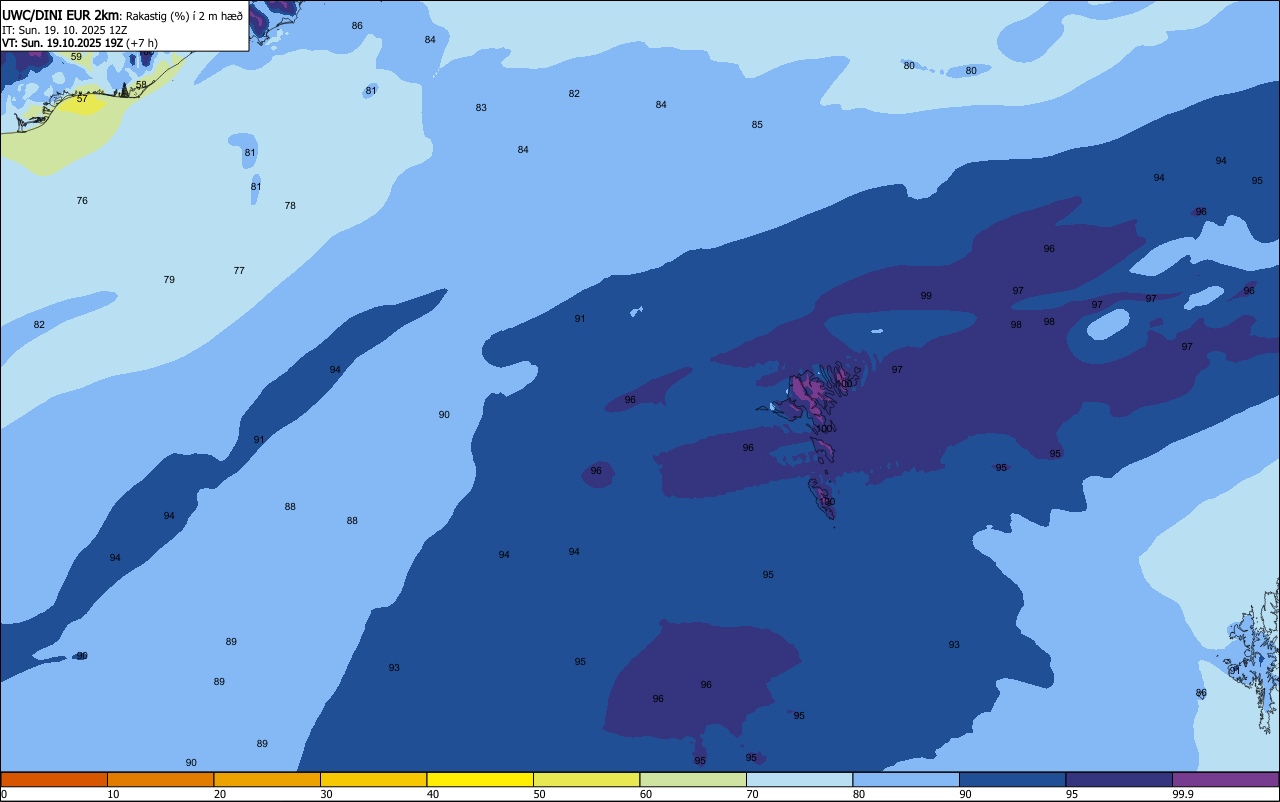Screen dimensions: 1280x802
Task: Click the 90–95 dark blue legend swatch
Action: (1012, 779)
